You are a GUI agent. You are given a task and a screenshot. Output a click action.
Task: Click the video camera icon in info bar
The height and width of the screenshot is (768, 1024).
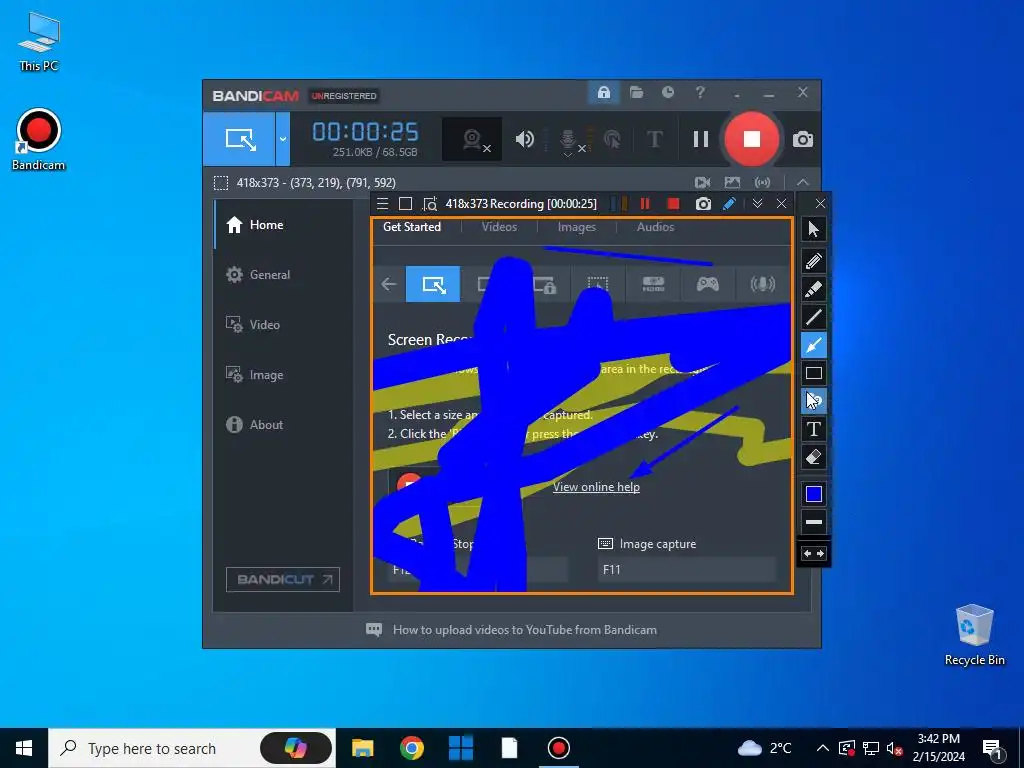coord(702,183)
